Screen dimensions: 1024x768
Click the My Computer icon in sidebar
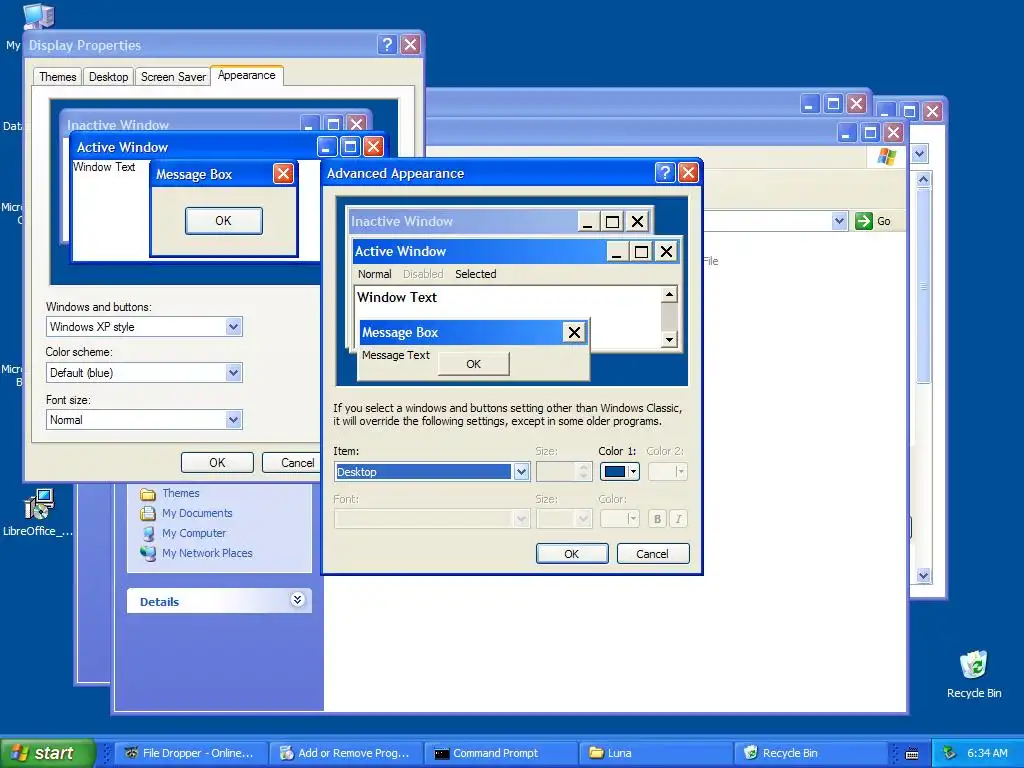148,534
